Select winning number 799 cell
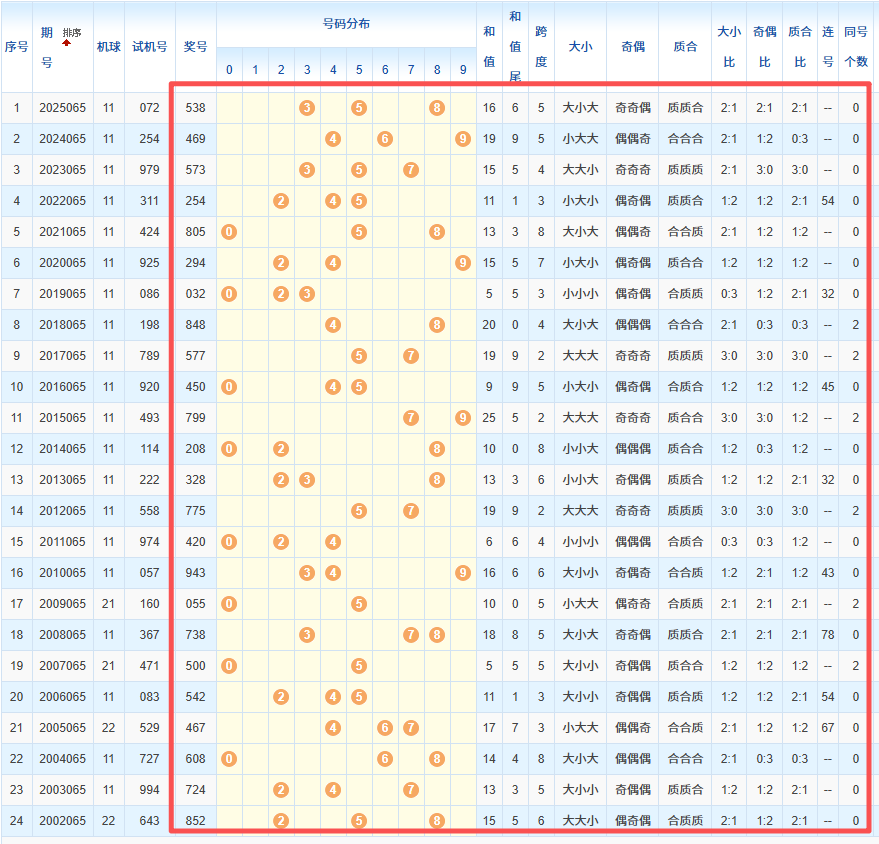Image resolution: width=879 pixels, height=844 pixels. click(196, 418)
